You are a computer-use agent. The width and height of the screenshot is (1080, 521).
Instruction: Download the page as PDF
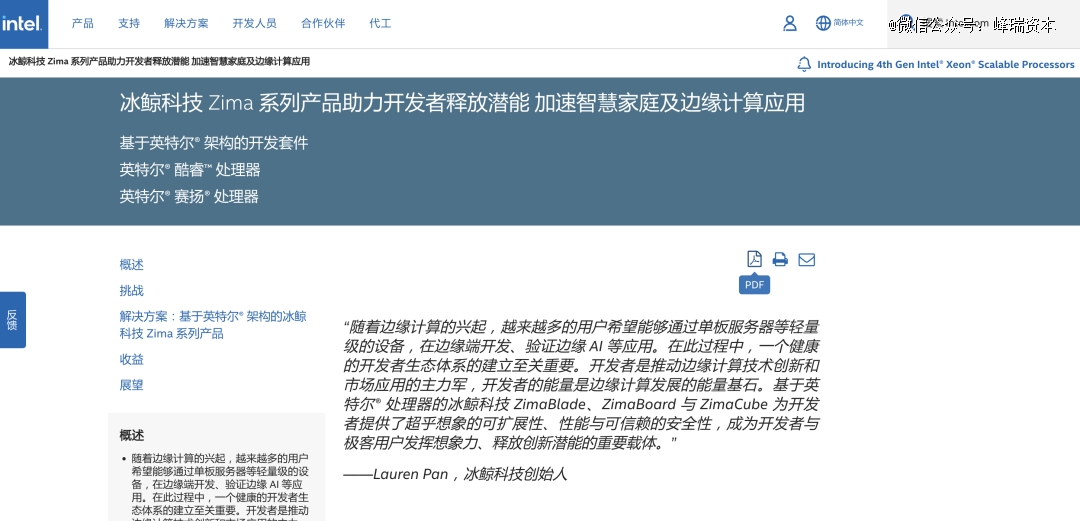pyautogui.click(x=755, y=260)
